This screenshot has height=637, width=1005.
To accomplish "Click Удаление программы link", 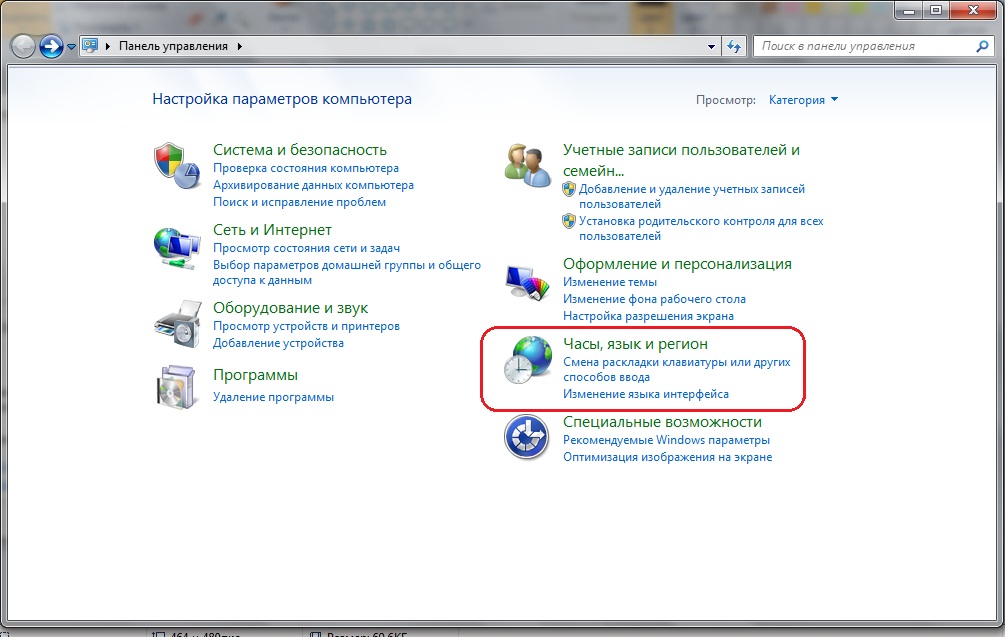I will pyautogui.click(x=273, y=397).
